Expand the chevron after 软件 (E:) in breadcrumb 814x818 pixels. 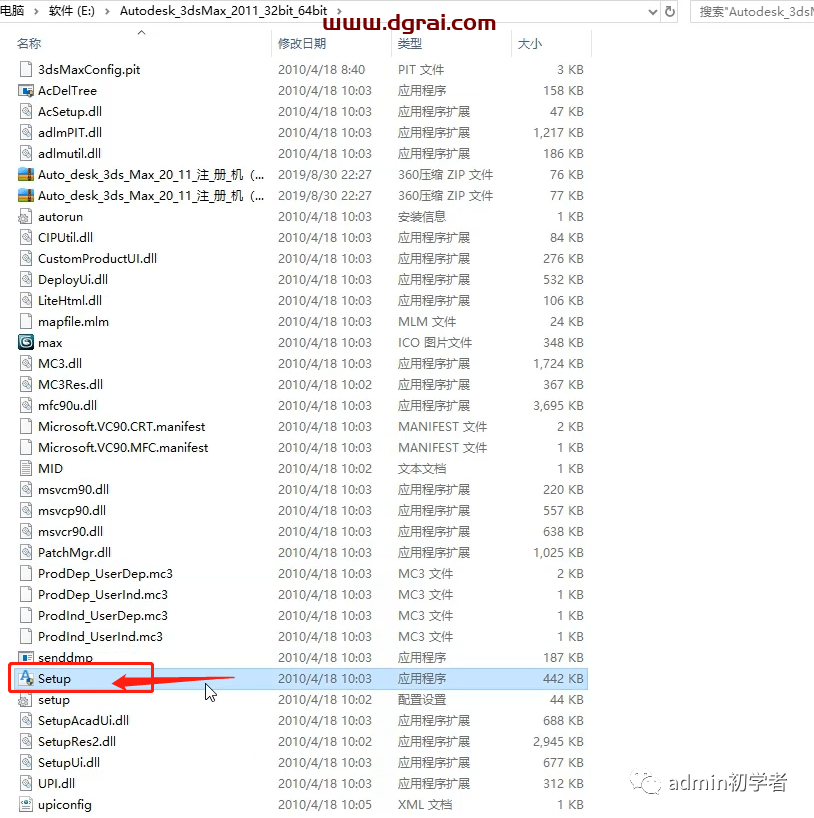click(x=107, y=11)
